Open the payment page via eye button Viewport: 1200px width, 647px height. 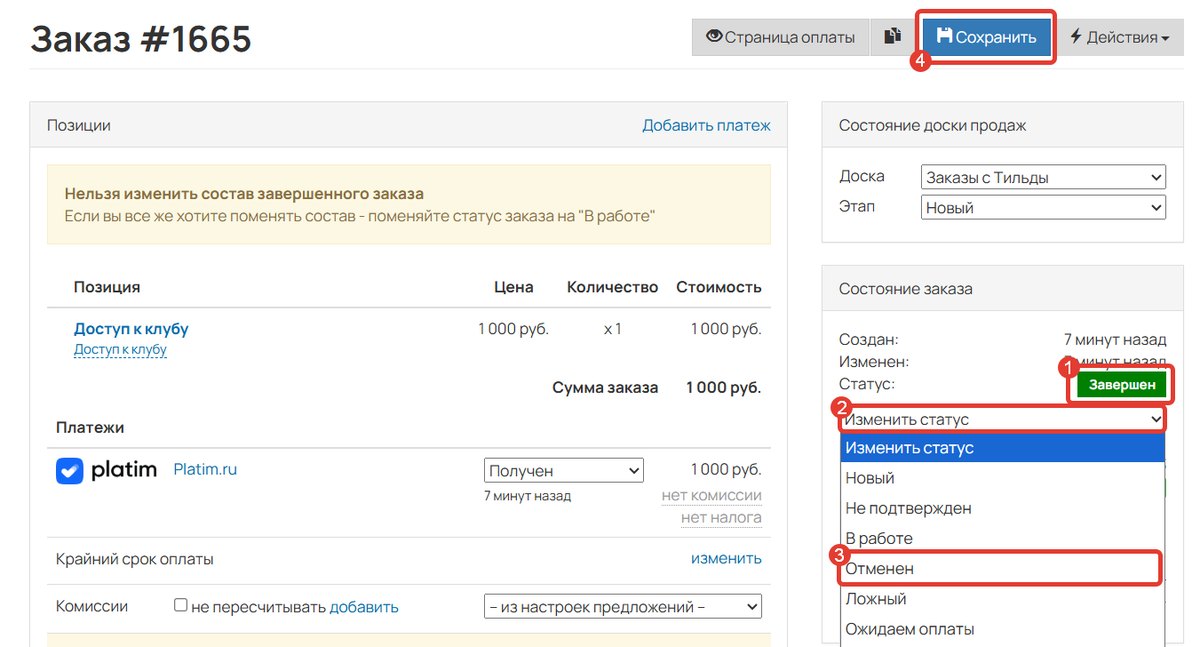(x=780, y=37)
